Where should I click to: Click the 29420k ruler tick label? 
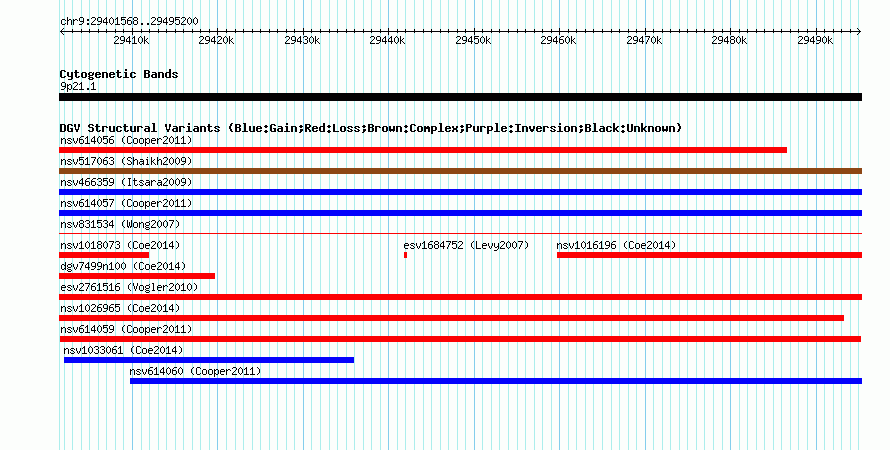point(216,40)
